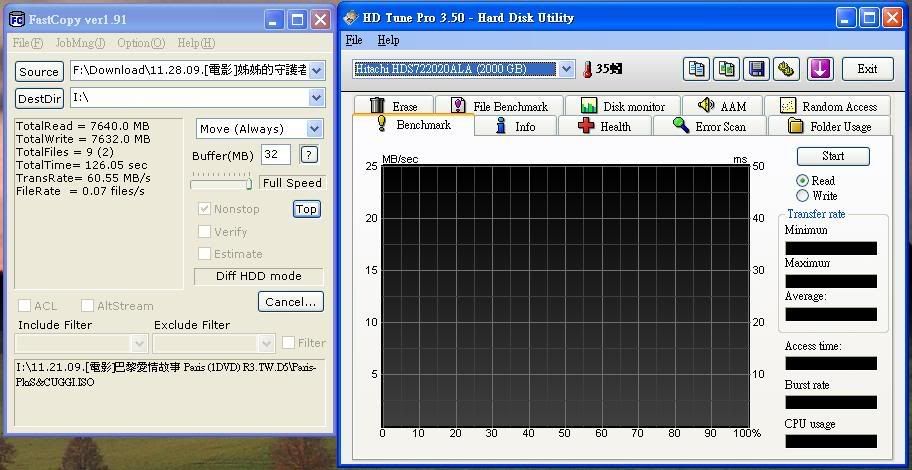The width and height of the screenshot is (912, 470).
Task: Enable the Estimate checkbox
Action: (204, 254)
